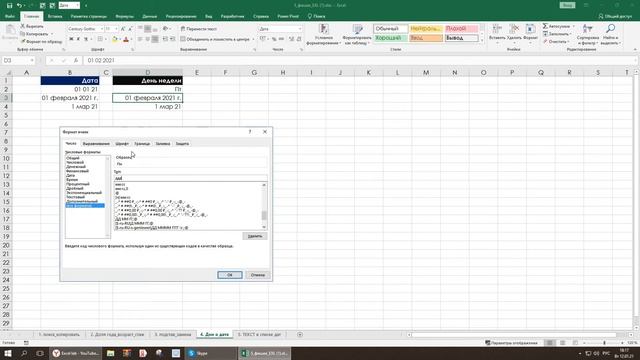Open the Borders icon in the Font group
The image size is (640, 360).
click(100, 39)
